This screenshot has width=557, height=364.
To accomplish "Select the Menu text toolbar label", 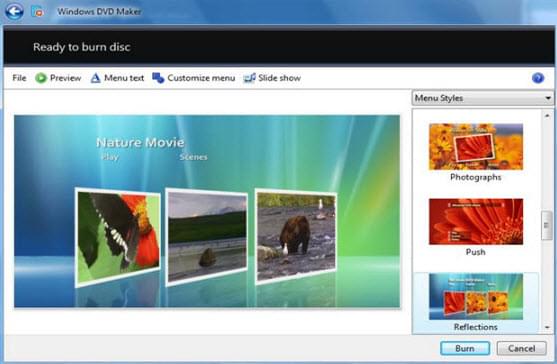I will point(124,78).
